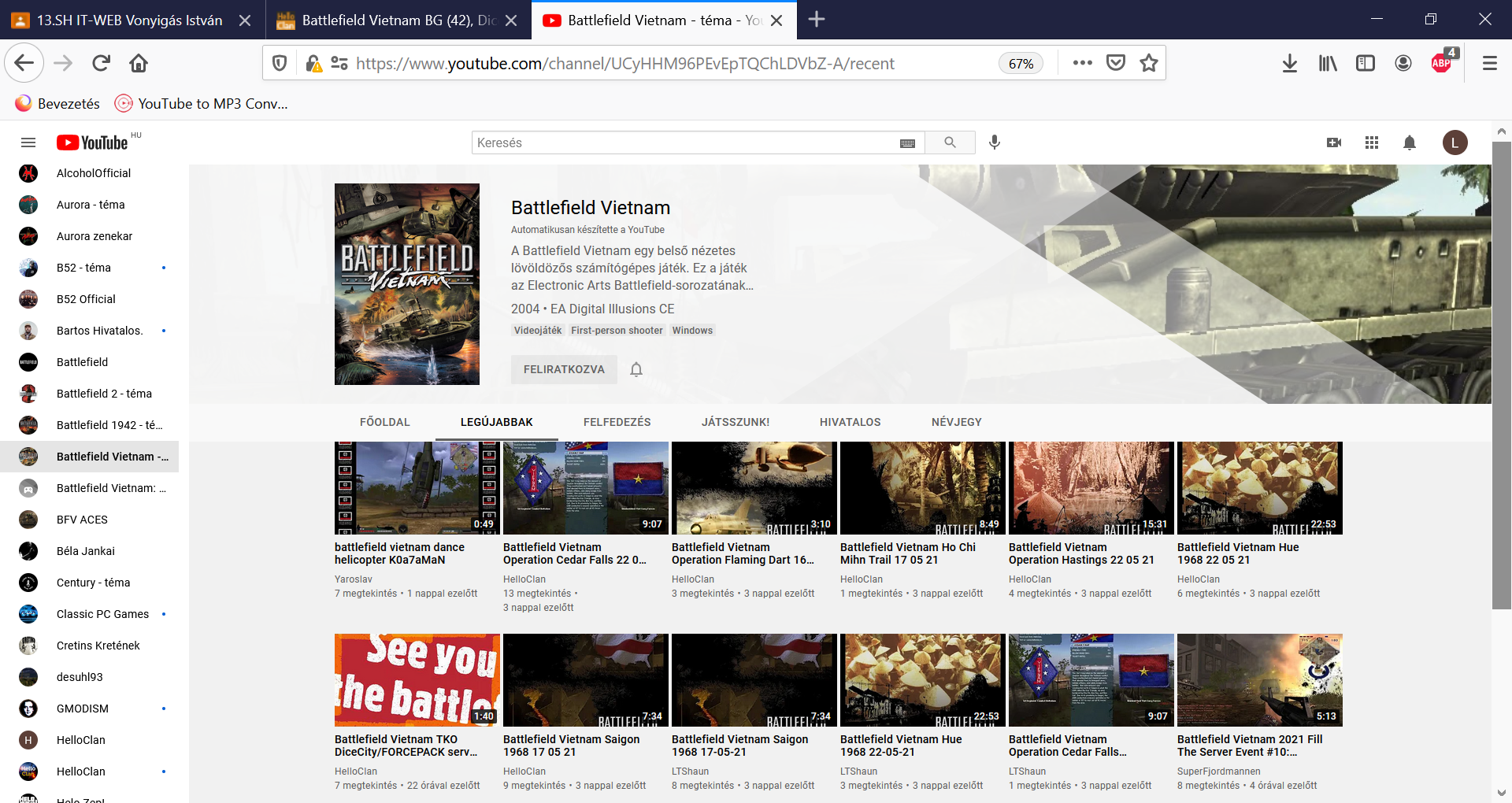Viewport: 1512px width, 803px height.
Task: Click the Battlefield Vietnam channel cover image
Action: 407,284
